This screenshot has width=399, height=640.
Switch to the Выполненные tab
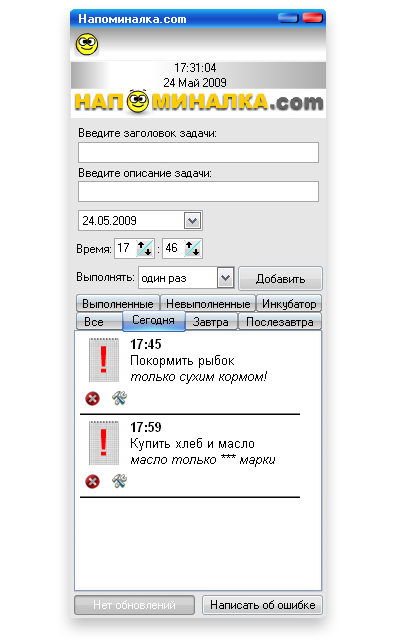pyautogui.click(x=118, y=304)
